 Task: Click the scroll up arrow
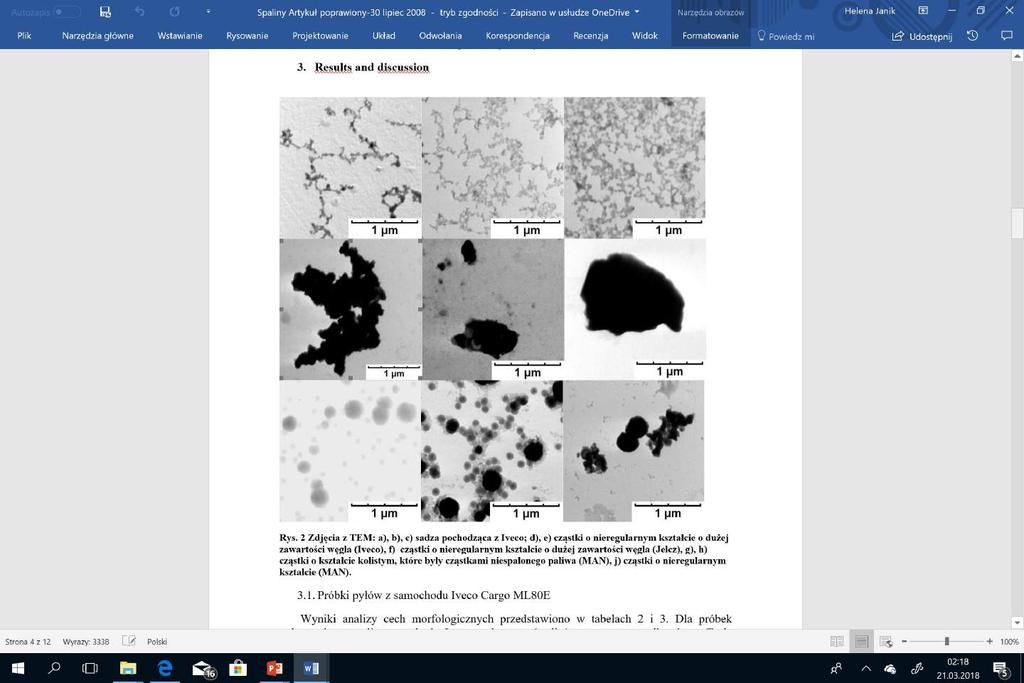tap(1017, 56)
